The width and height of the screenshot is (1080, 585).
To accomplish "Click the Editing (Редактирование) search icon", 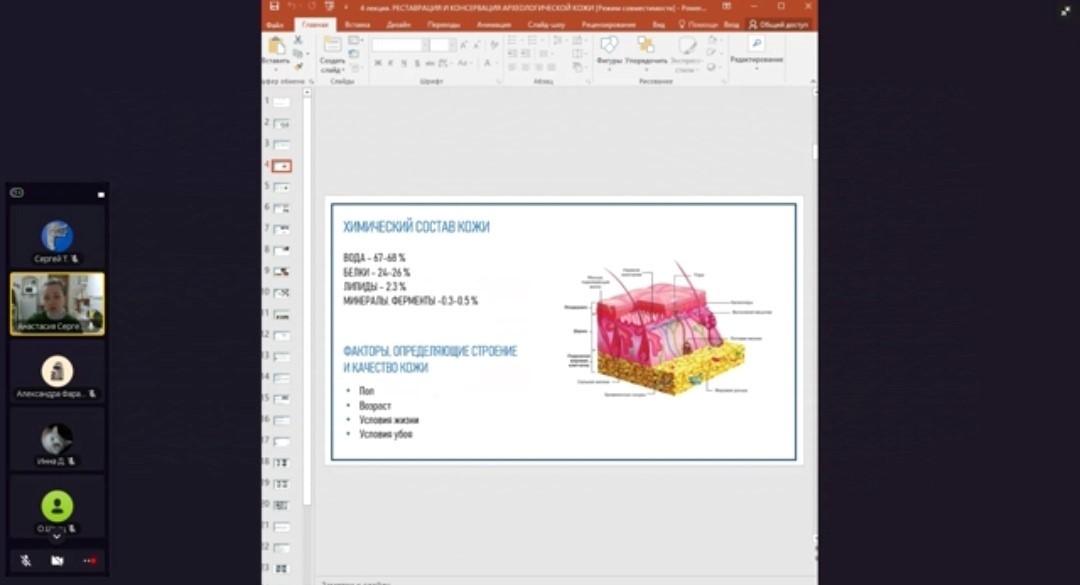I will 756,44.
